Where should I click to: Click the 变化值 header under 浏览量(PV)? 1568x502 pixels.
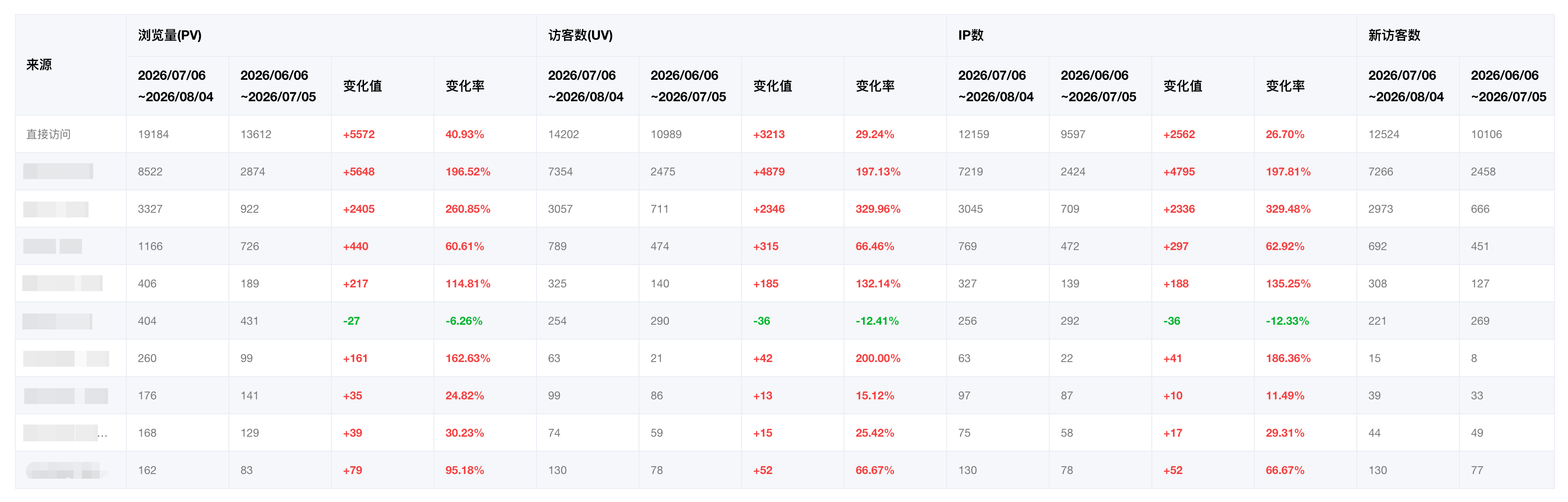click(363, 86)
